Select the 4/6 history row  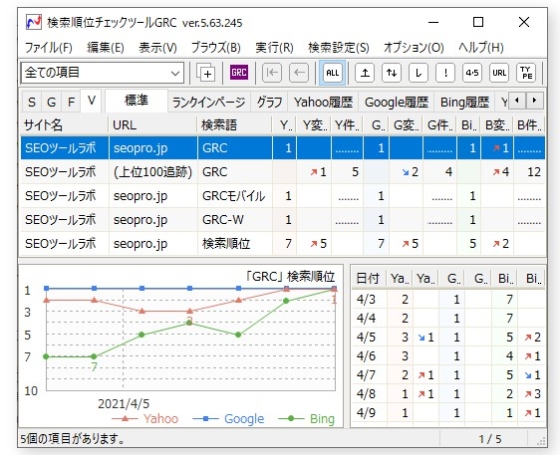[x=448, y=356]
